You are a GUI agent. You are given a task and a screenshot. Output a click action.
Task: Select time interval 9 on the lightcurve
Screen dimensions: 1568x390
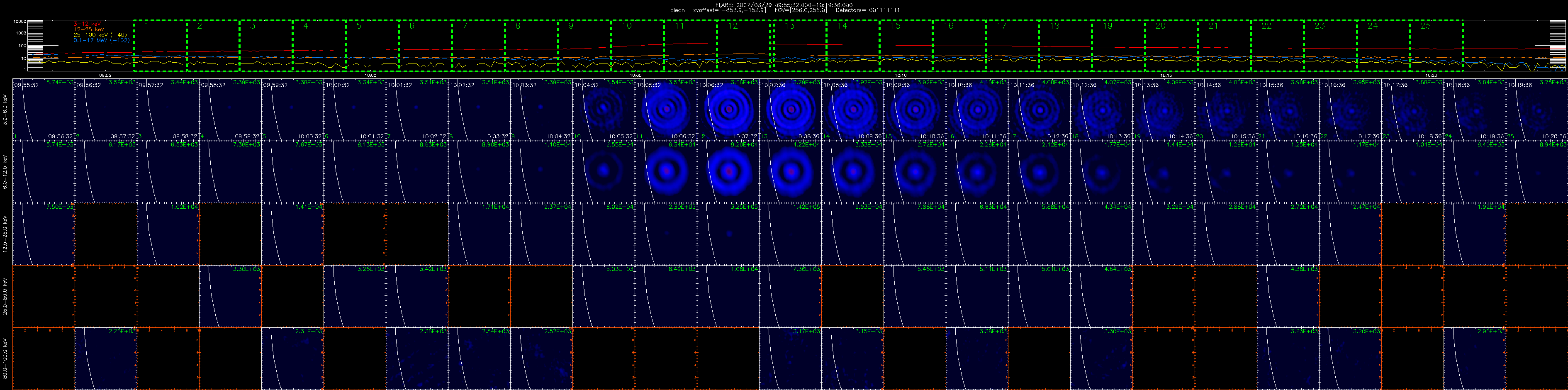[x=584, y=46]
